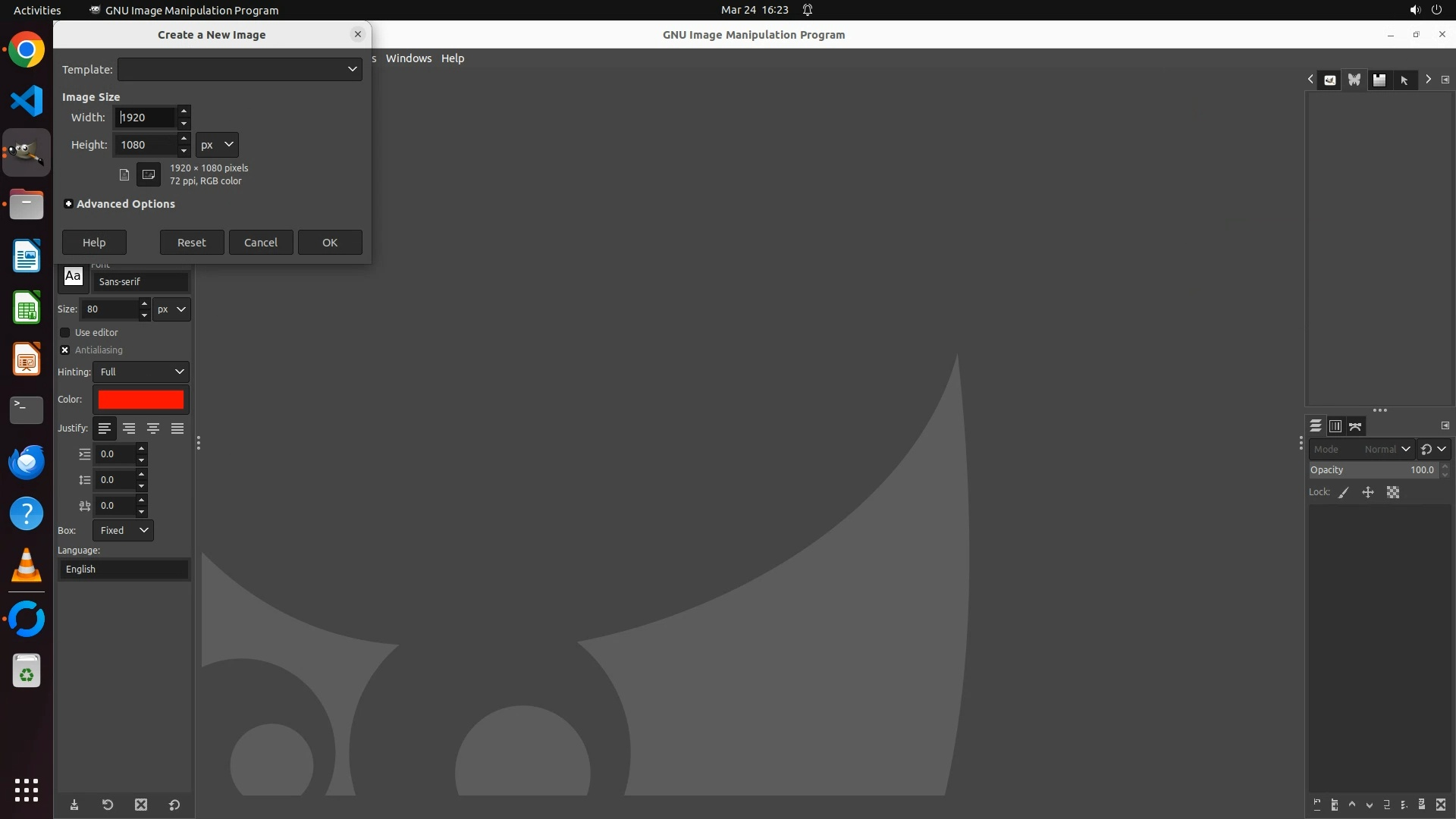Open the Gradients dock tab

(1379, 80)
